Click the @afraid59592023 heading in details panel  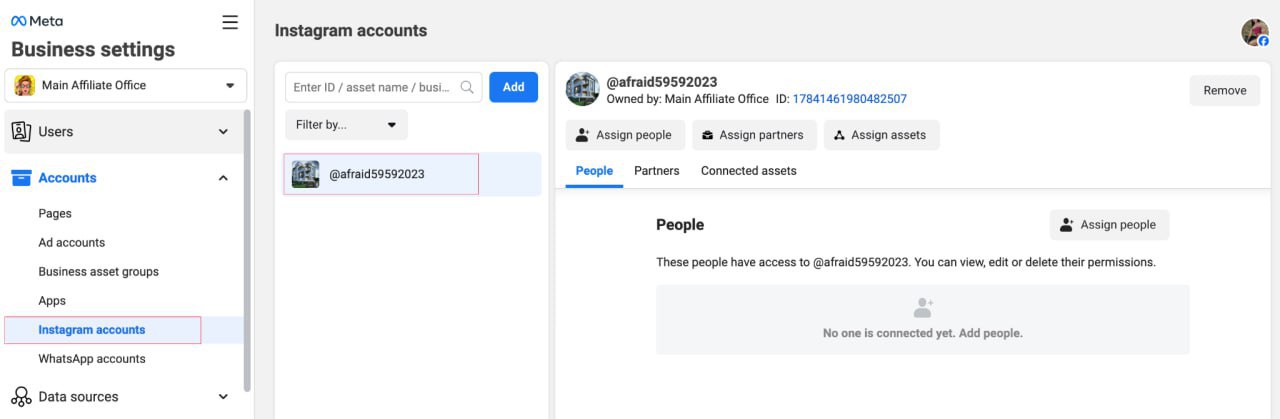tap(662, 82)
